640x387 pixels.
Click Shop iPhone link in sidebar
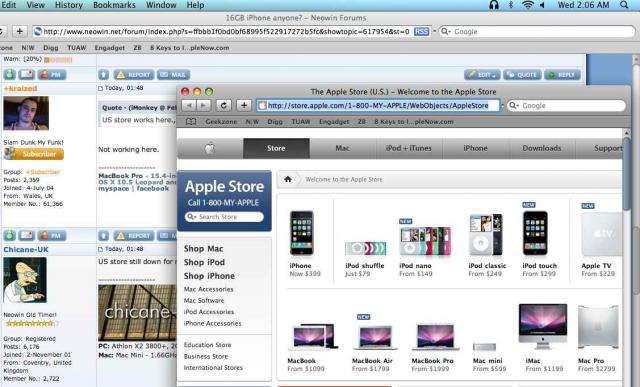[x=209, y=276]
